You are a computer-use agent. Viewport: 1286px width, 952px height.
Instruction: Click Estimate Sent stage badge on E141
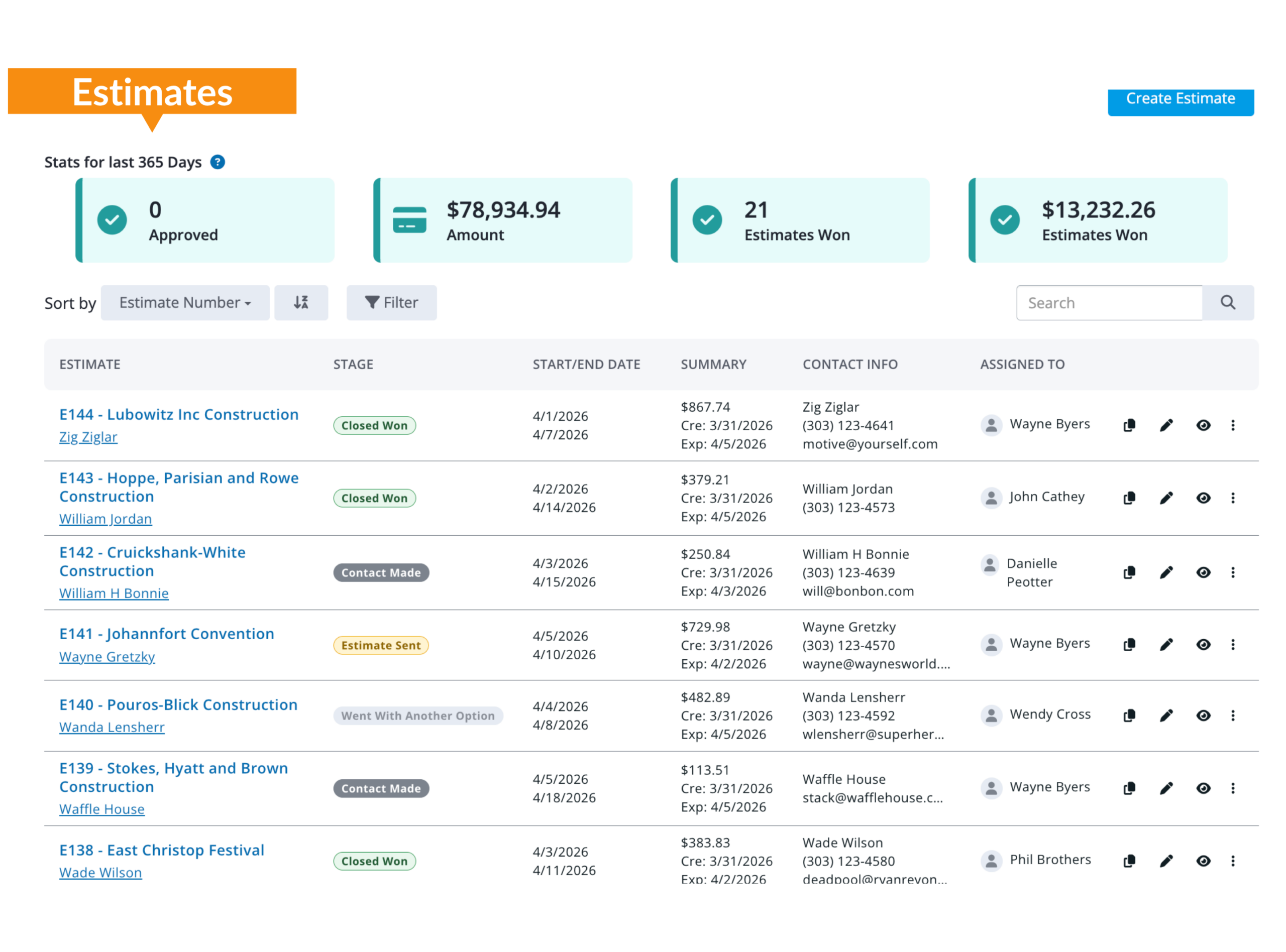point(380,645)
